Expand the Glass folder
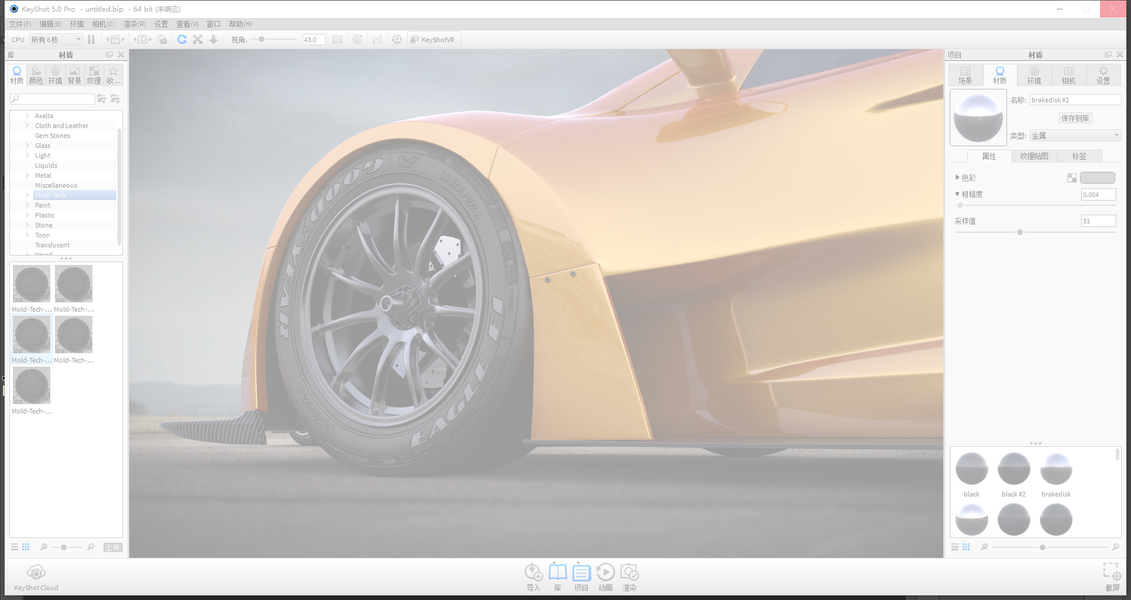1131x600 pixels. tap(27, 146)
